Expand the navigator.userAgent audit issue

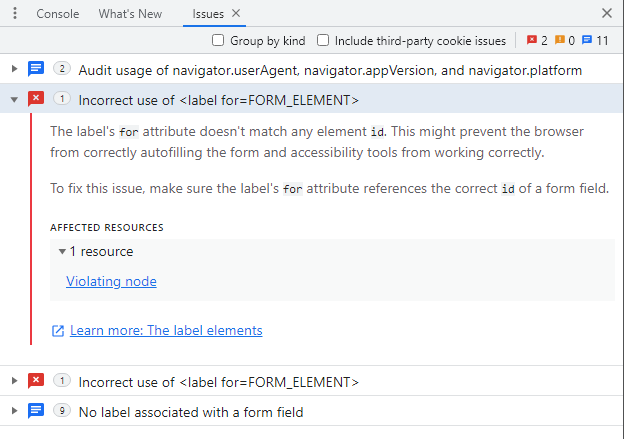coord(14,69)
